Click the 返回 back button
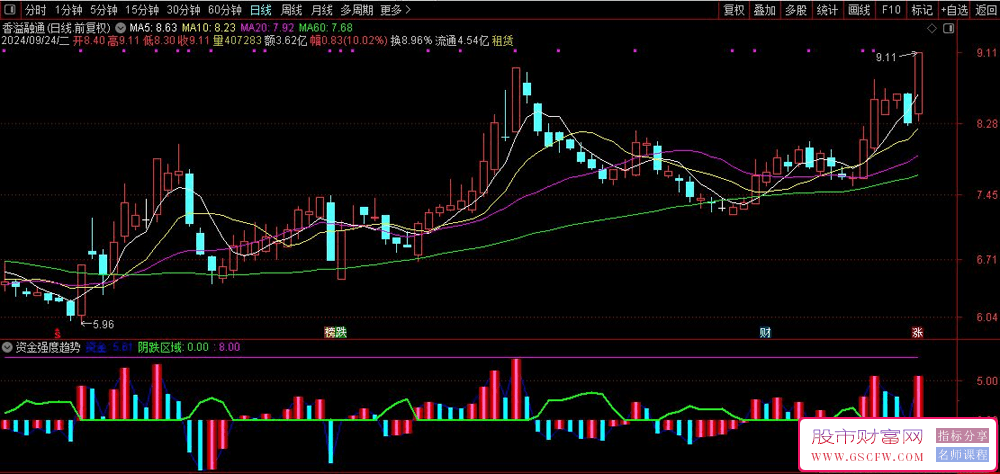This screenshot has width=1000, height=474. [986, 10]
